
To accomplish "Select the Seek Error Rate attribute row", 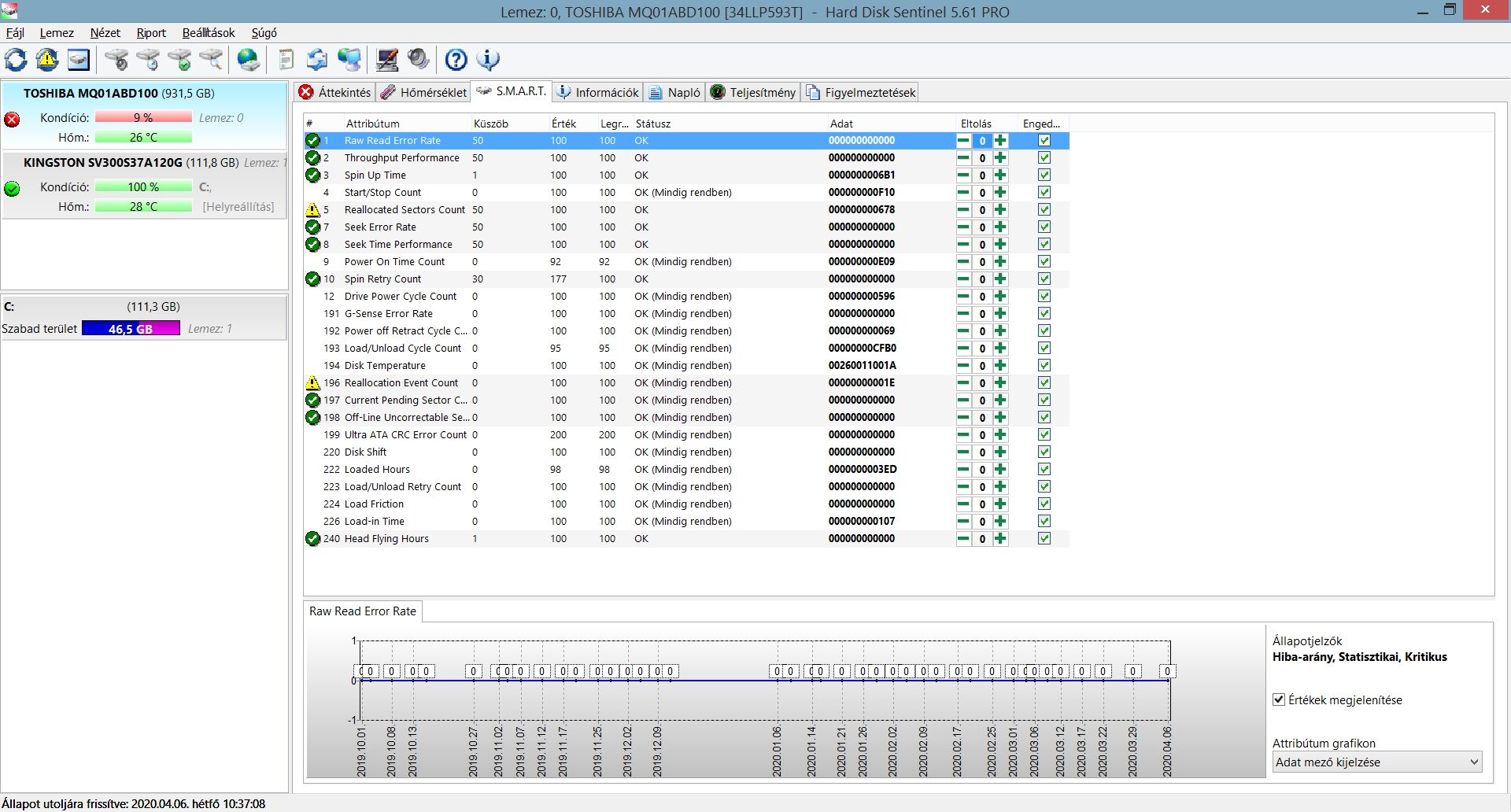I will [686, 227].
